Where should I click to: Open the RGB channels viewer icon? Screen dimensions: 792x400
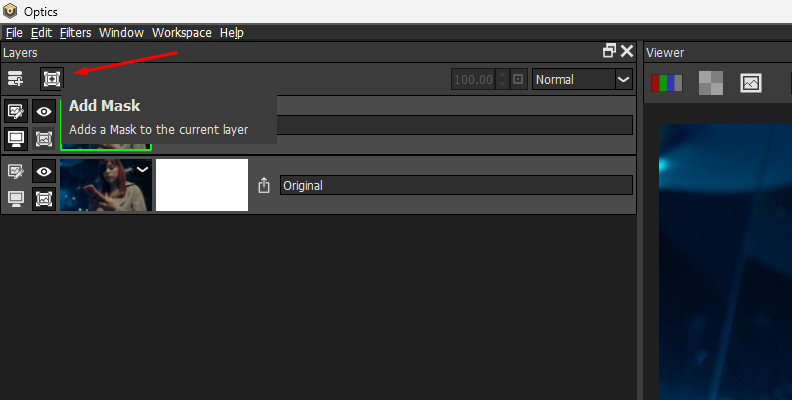pyautogui.click(x=667, y=82)
